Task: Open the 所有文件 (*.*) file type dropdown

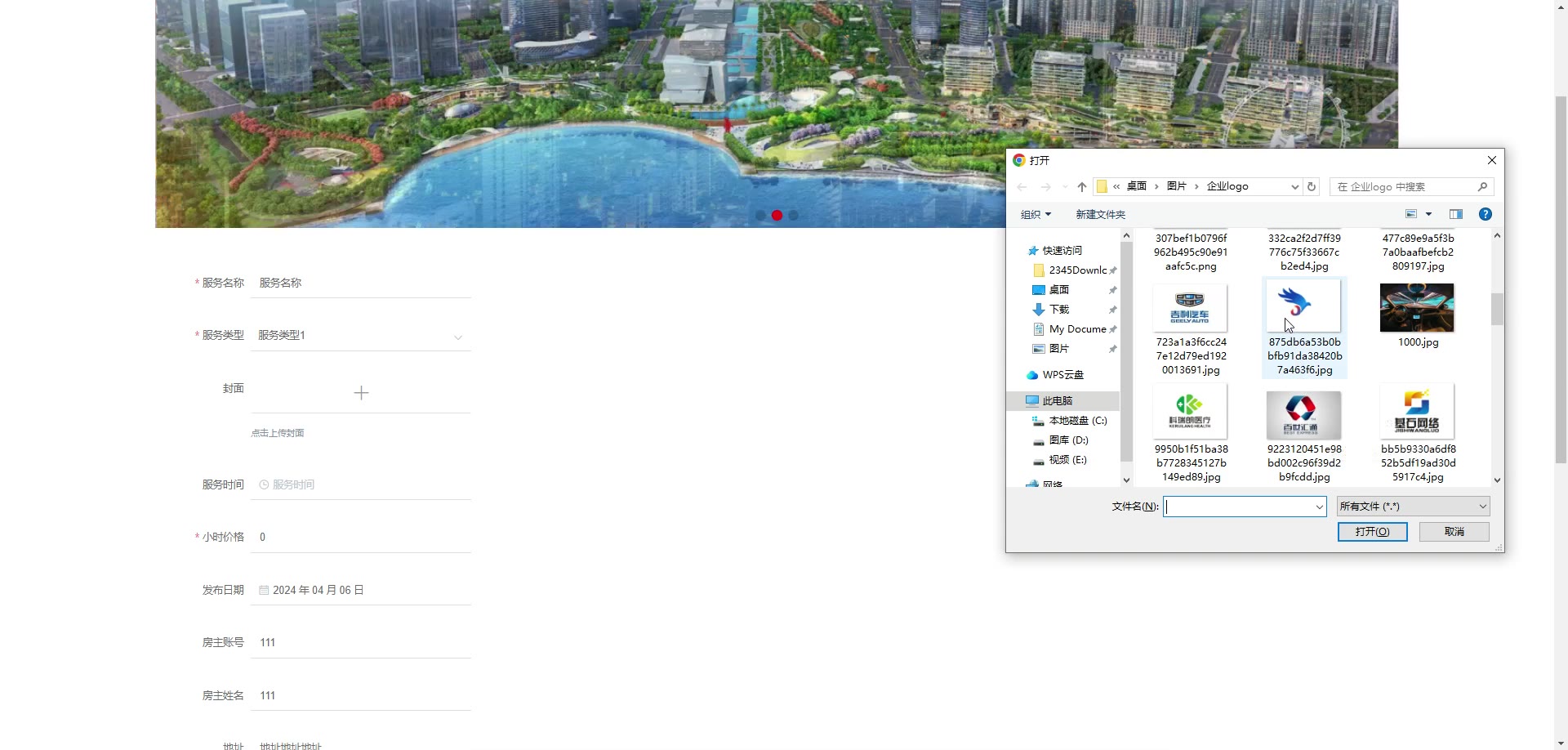Action: pos(1413,507)
